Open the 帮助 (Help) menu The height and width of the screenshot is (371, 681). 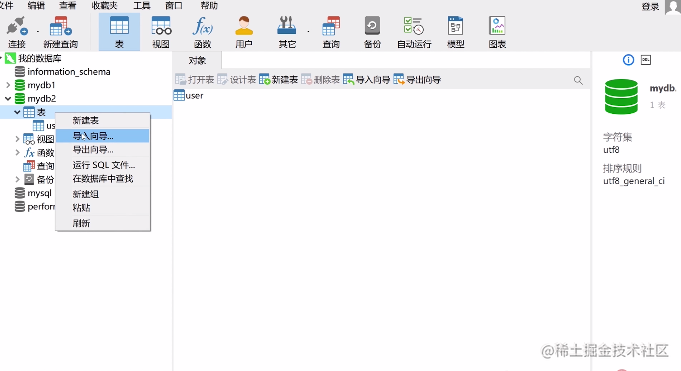[209, 5]
